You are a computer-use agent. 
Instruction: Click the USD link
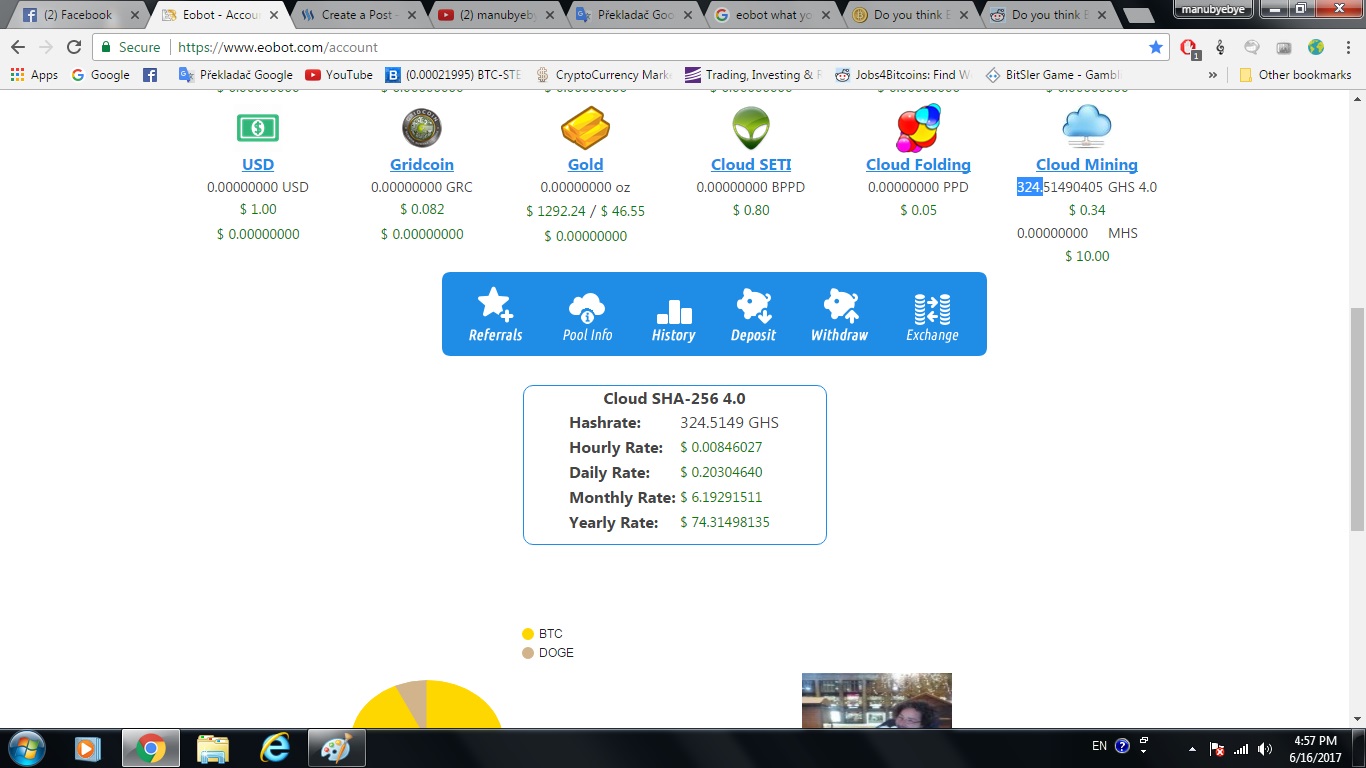tap(258, 165)
